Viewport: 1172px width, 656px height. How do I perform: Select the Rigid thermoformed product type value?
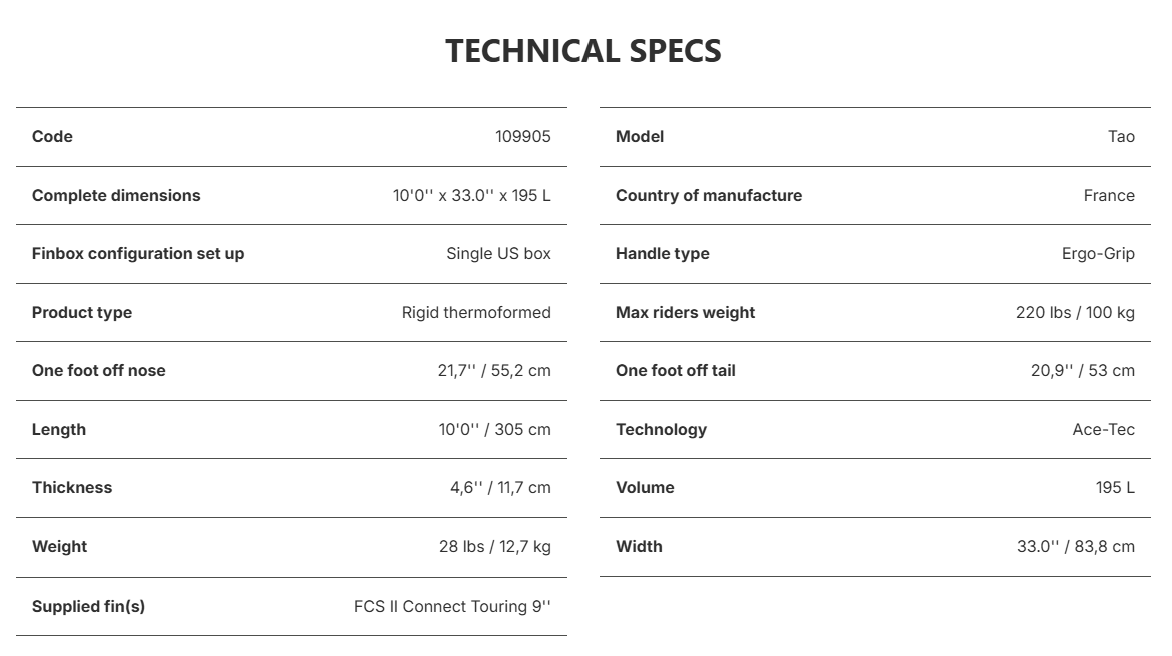coord(476,313)
